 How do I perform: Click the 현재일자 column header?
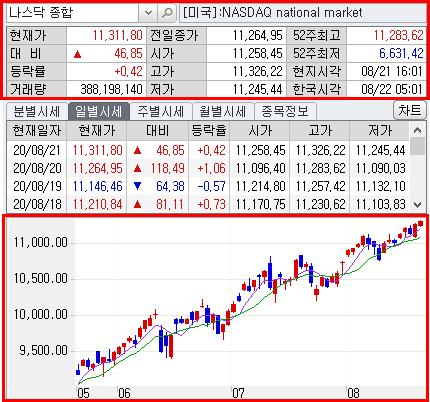tap(37, 130)
